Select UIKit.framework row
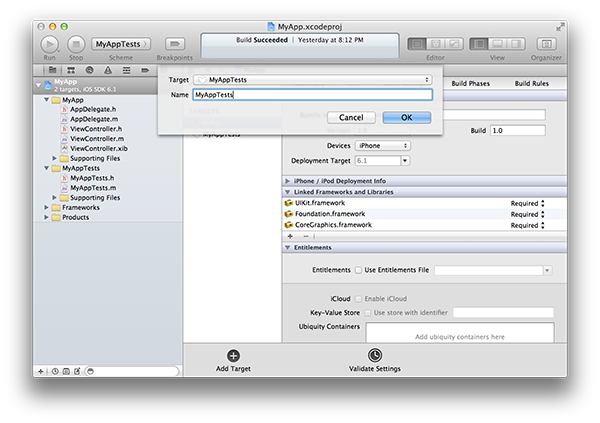 point(425,203)
